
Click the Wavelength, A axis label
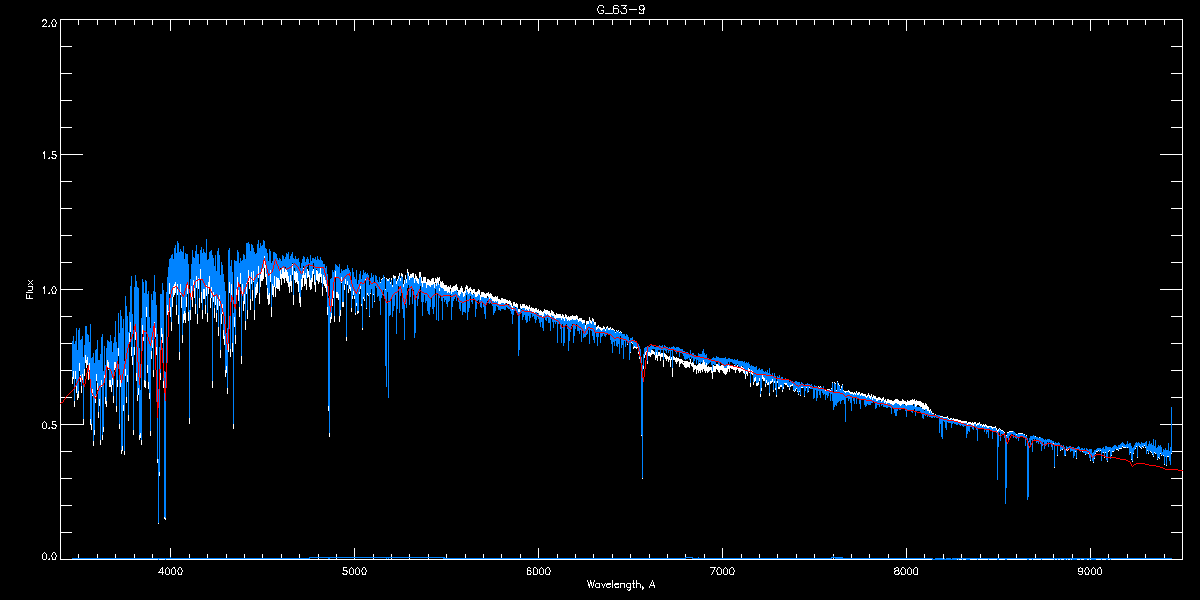pyautogui.click(x=621, y=584)
